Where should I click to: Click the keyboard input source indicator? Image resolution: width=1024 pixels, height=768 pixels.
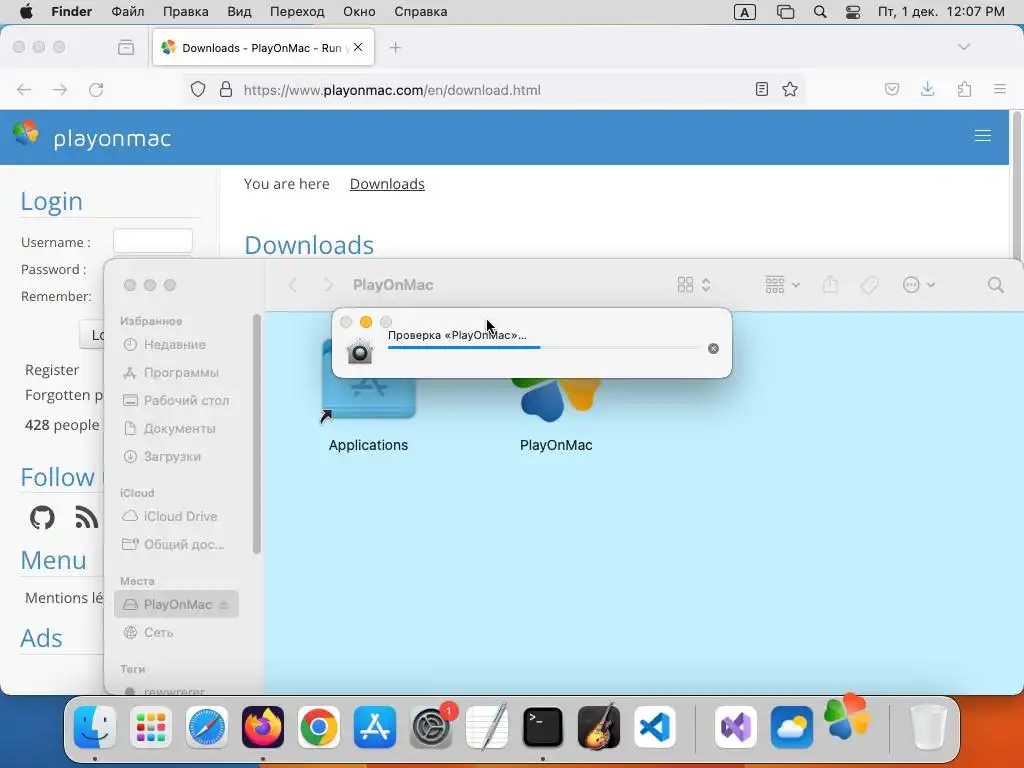tap(744, 12)
